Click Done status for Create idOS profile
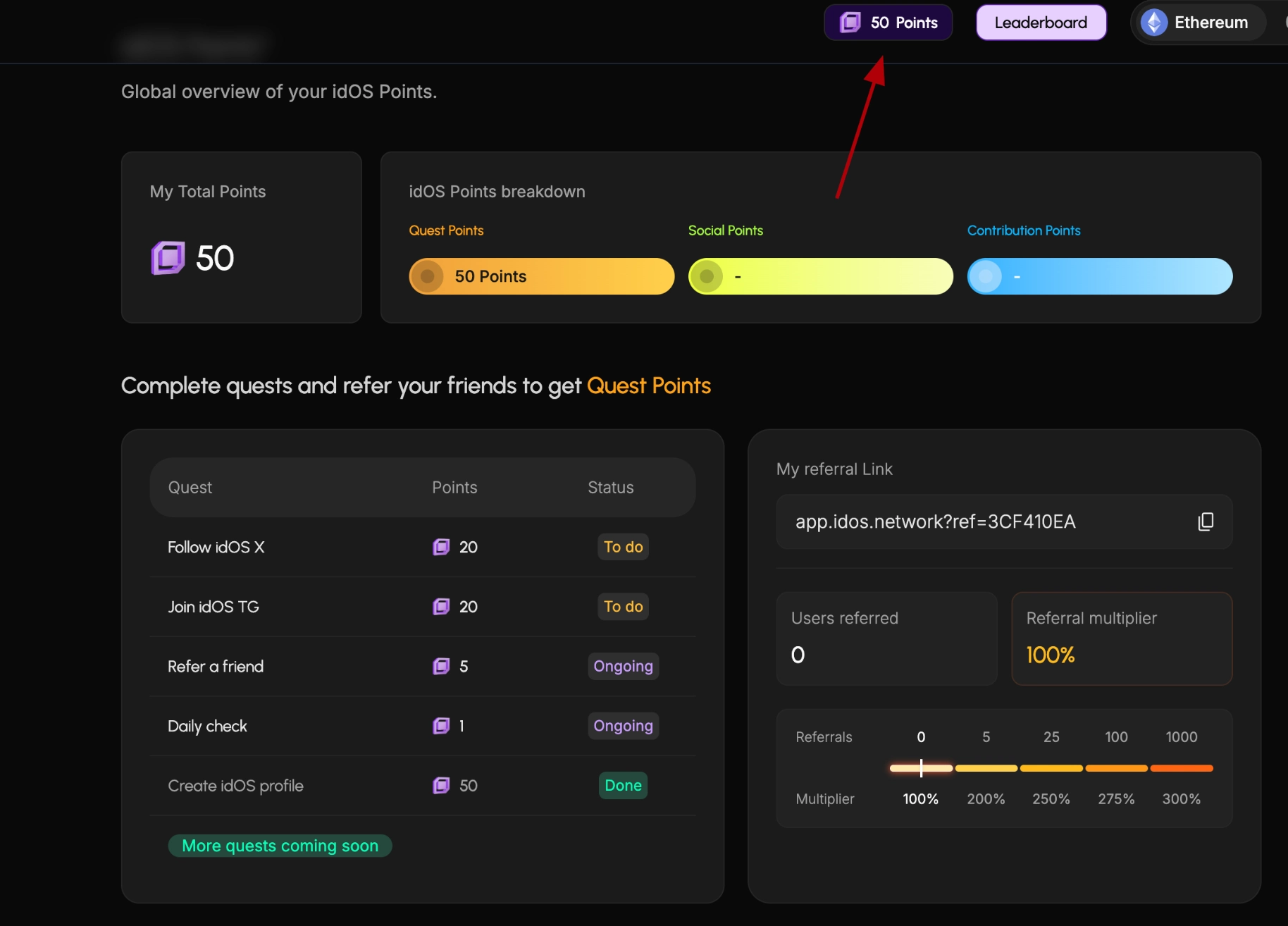The width and height of the screenshot is (1288, 926). [x=623, y=786]
